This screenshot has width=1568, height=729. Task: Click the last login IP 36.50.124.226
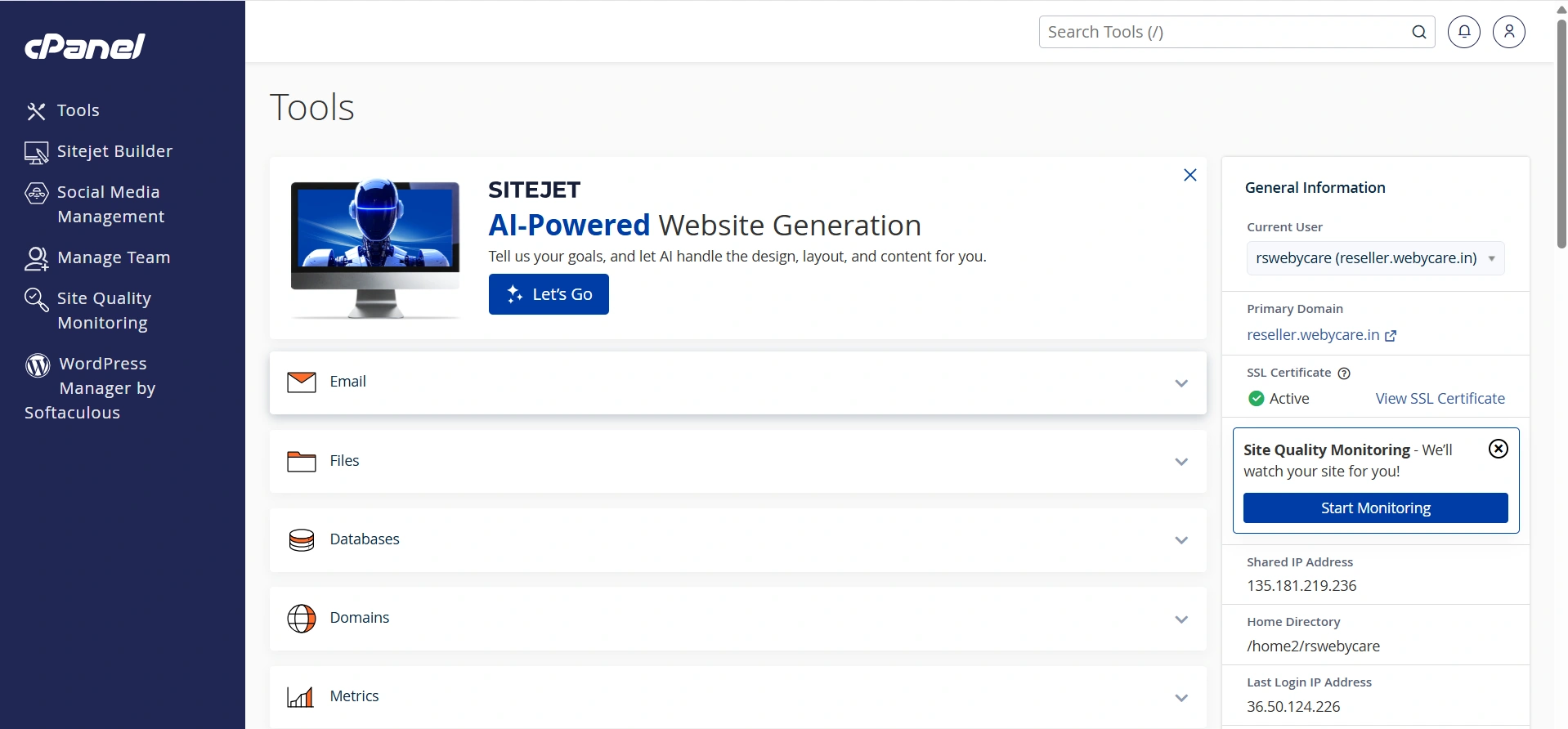(x=1293, y=707)
